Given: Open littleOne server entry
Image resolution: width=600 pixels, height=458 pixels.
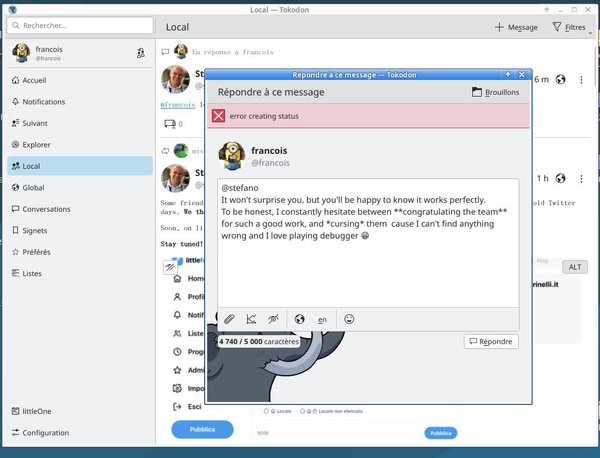Looking at the screenshot, I should (x=80, y=411).
